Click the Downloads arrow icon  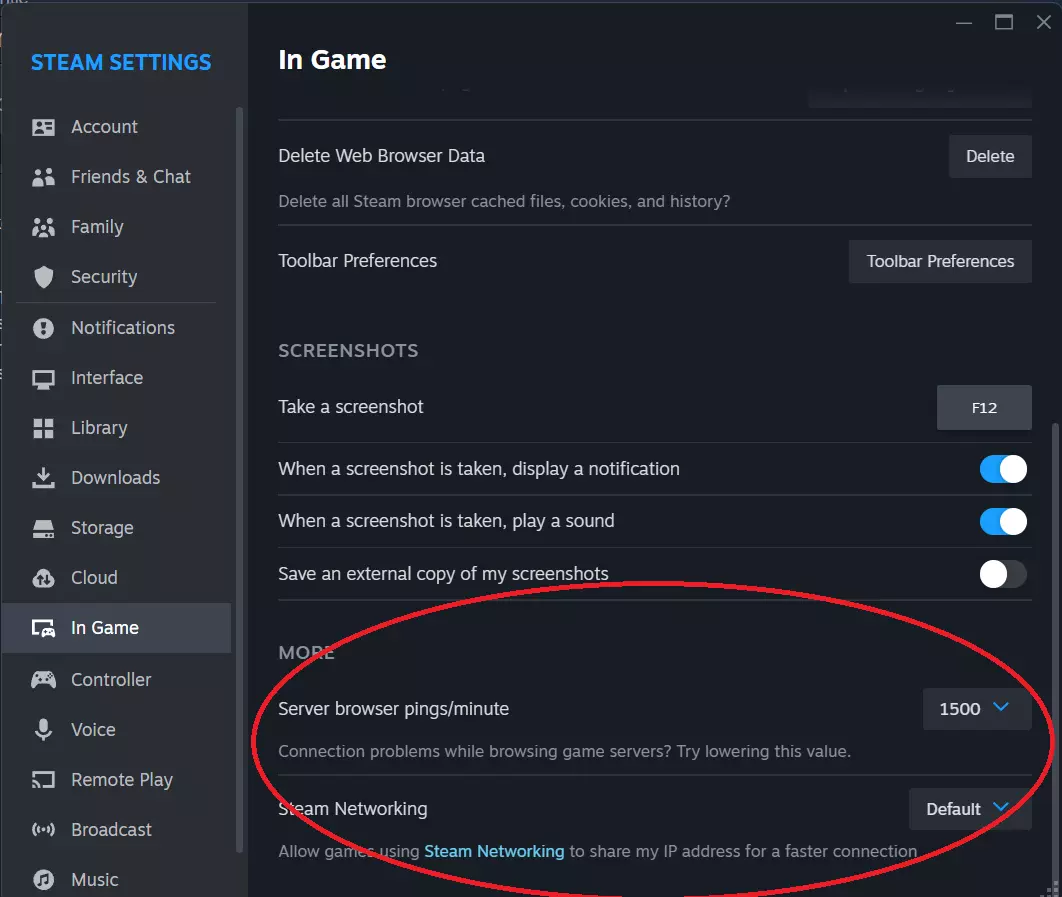(x=43, y=478)
